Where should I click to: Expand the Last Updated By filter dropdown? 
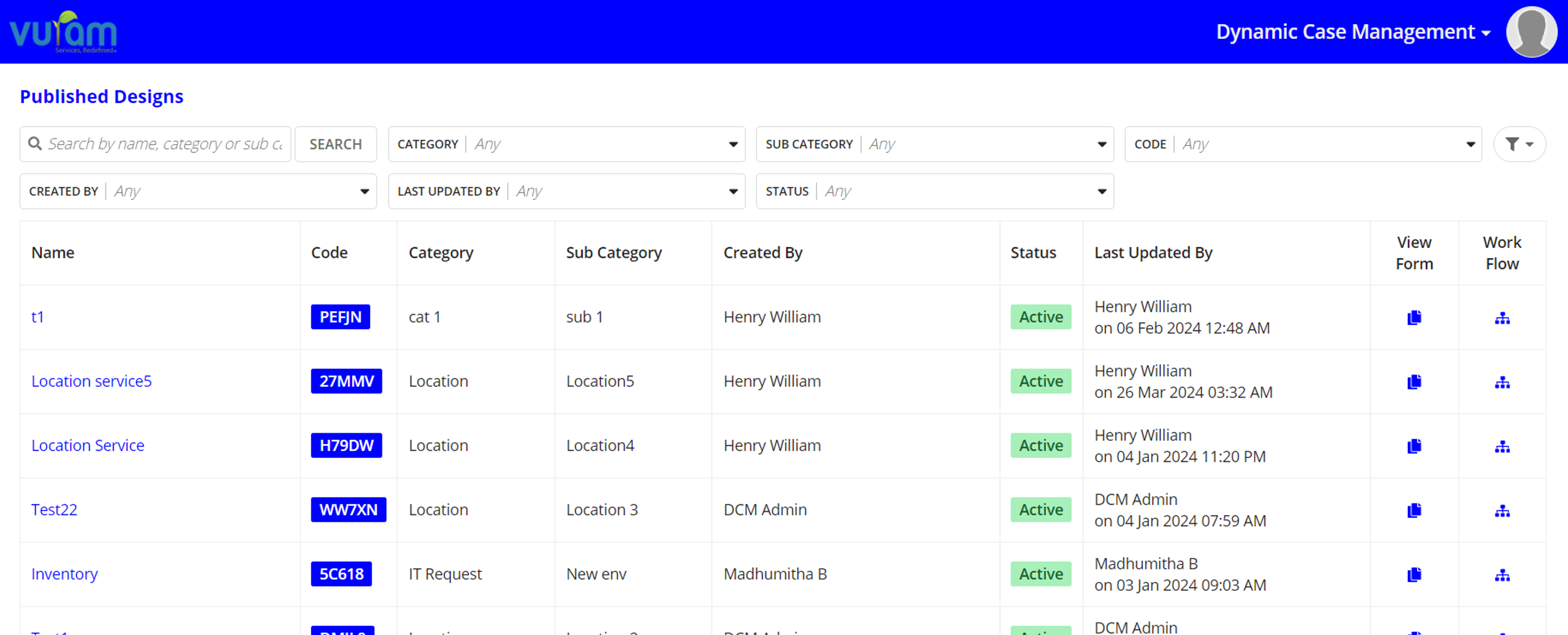click(x=566, y=191)
